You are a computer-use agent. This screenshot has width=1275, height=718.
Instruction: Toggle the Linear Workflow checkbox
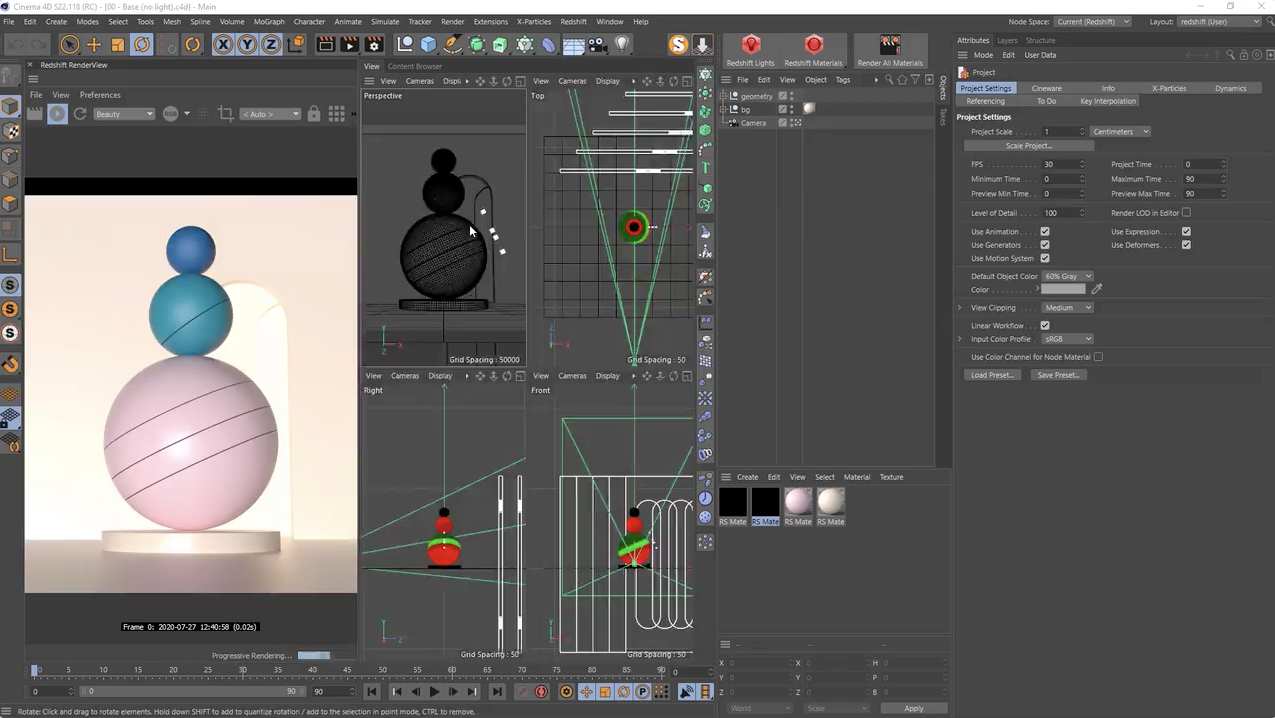coord(1045,325)
